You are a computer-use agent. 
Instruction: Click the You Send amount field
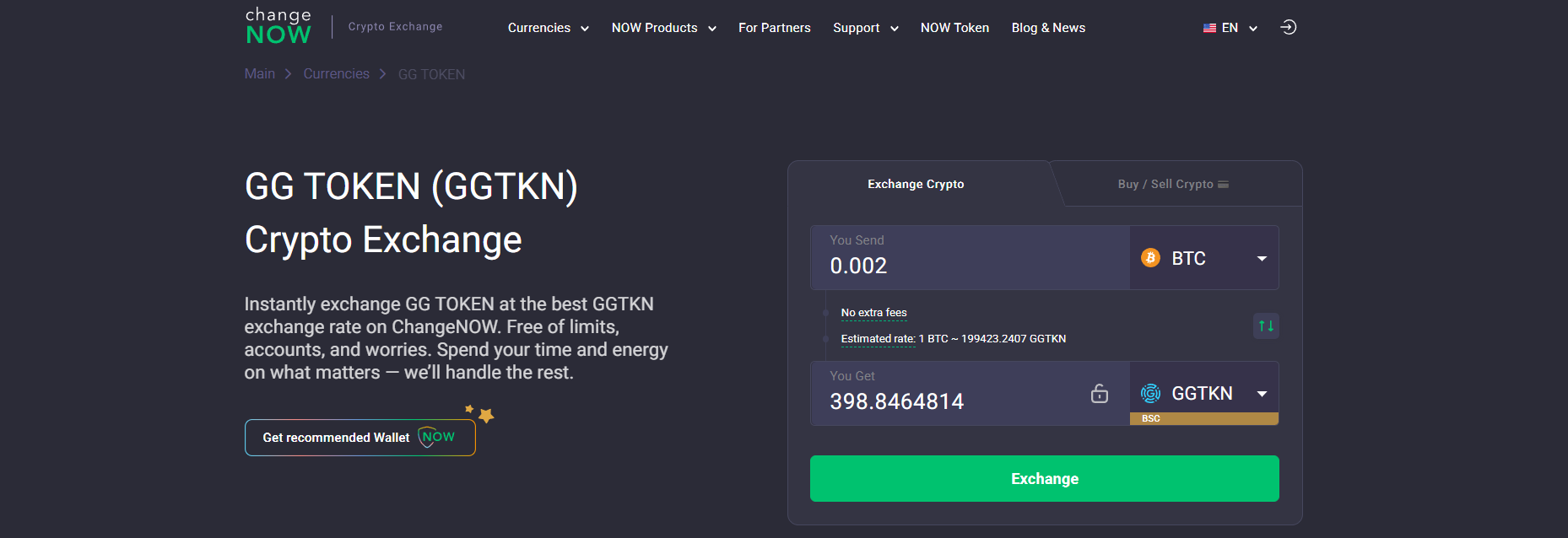pyautogui.click(x=971, y=266)
